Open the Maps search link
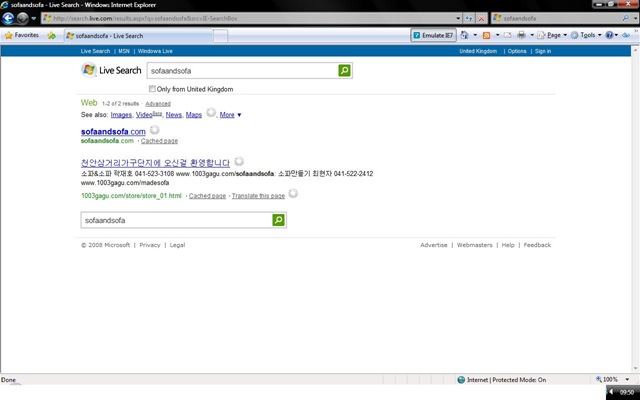The image size is (640, 400). pyautogui.click(x=194, y=115)
